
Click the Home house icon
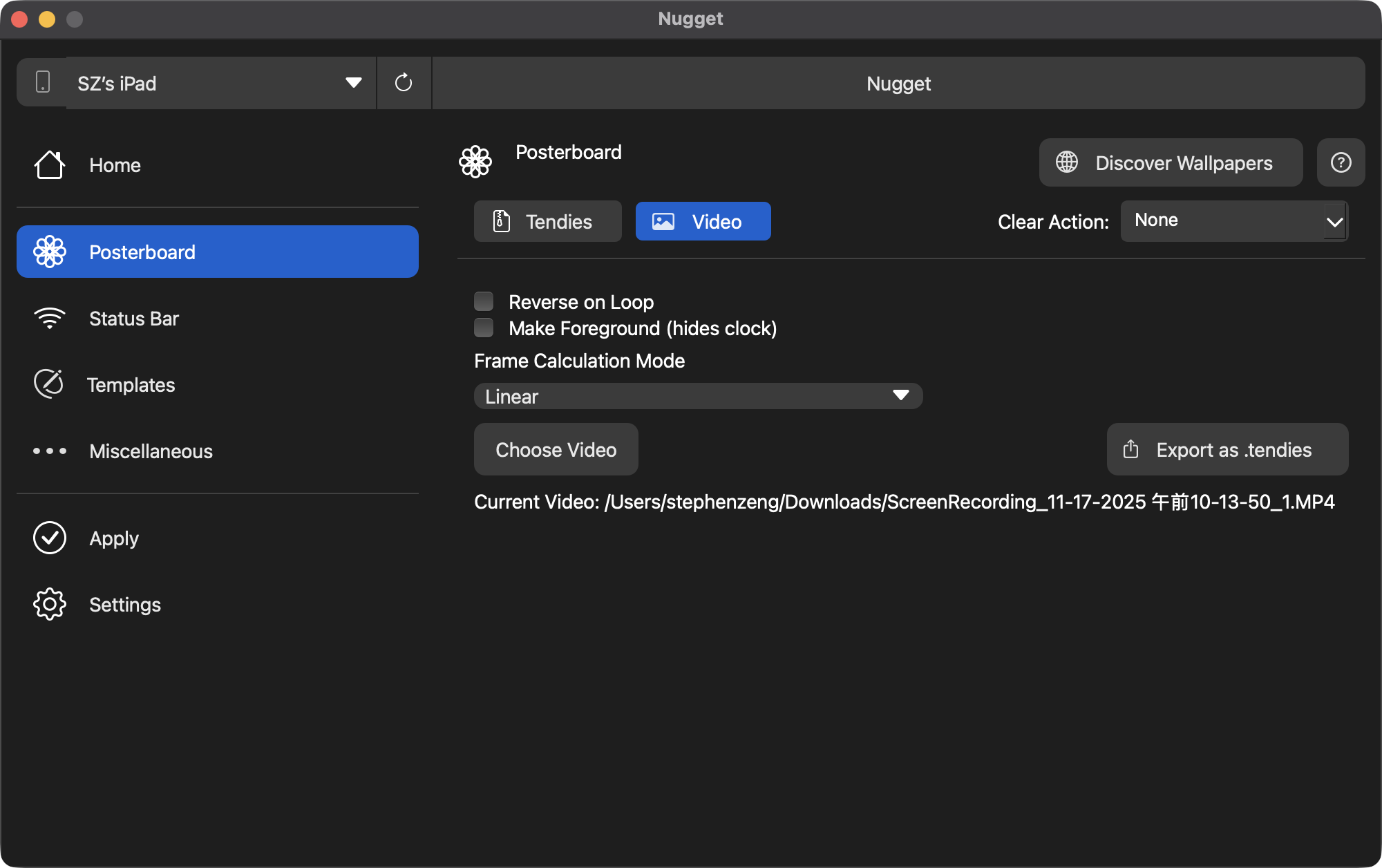[x=50, y=165]
